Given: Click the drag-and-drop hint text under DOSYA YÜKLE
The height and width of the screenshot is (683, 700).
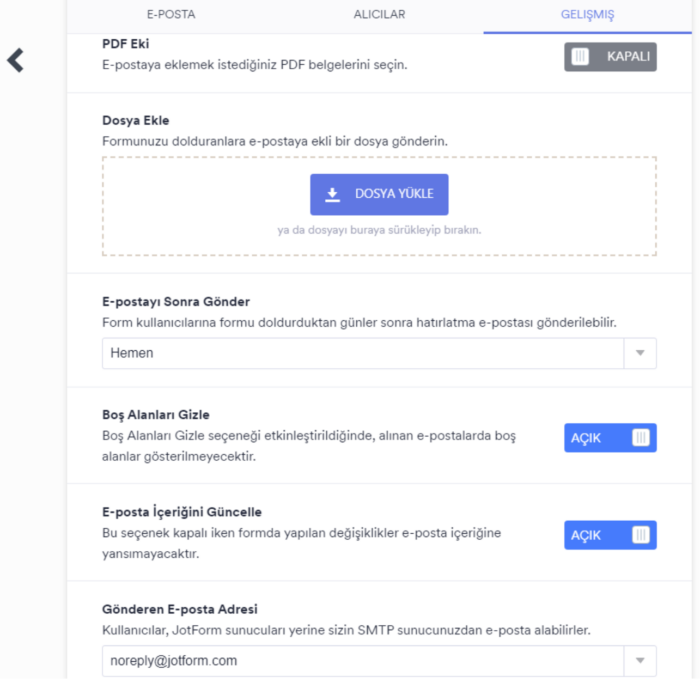Looking at the screenshot, I should [379, 230].
